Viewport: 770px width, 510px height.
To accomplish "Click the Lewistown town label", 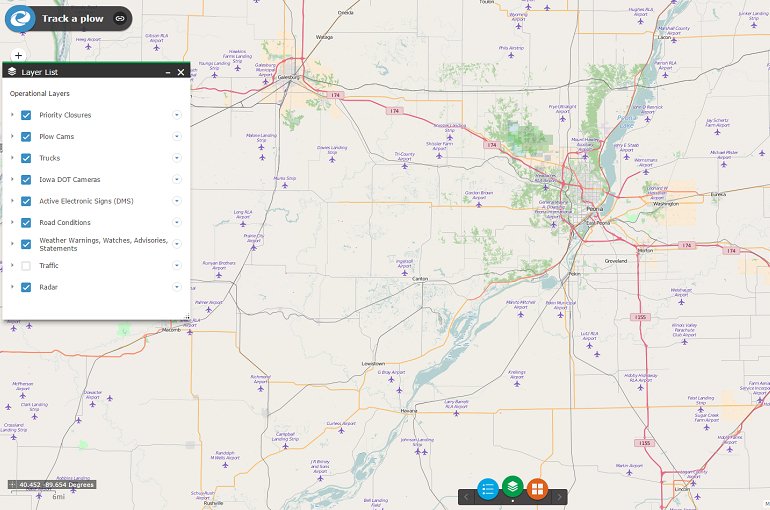I will 373,364.
